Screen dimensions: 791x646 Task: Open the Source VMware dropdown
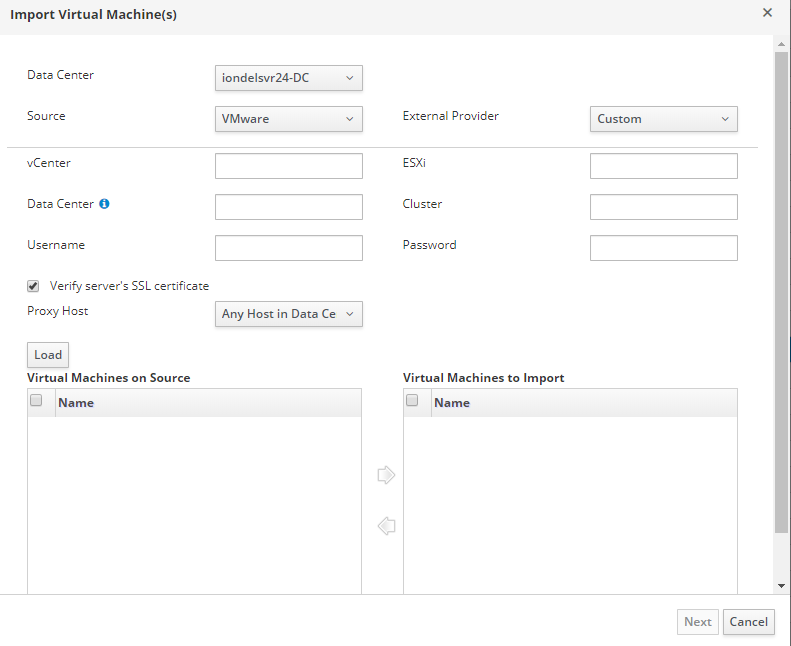point(288,119)
